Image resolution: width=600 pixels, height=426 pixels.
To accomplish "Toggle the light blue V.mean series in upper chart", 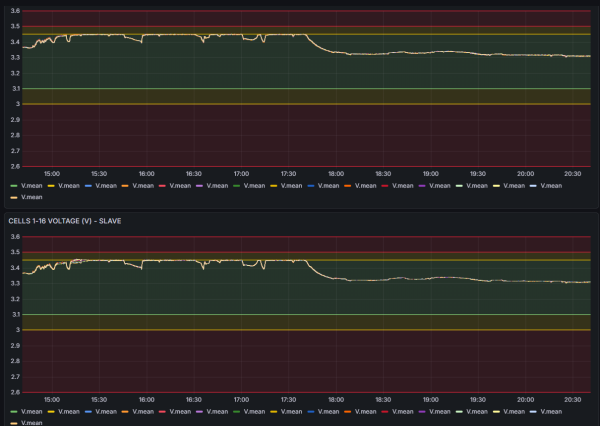I will point(106,186).
